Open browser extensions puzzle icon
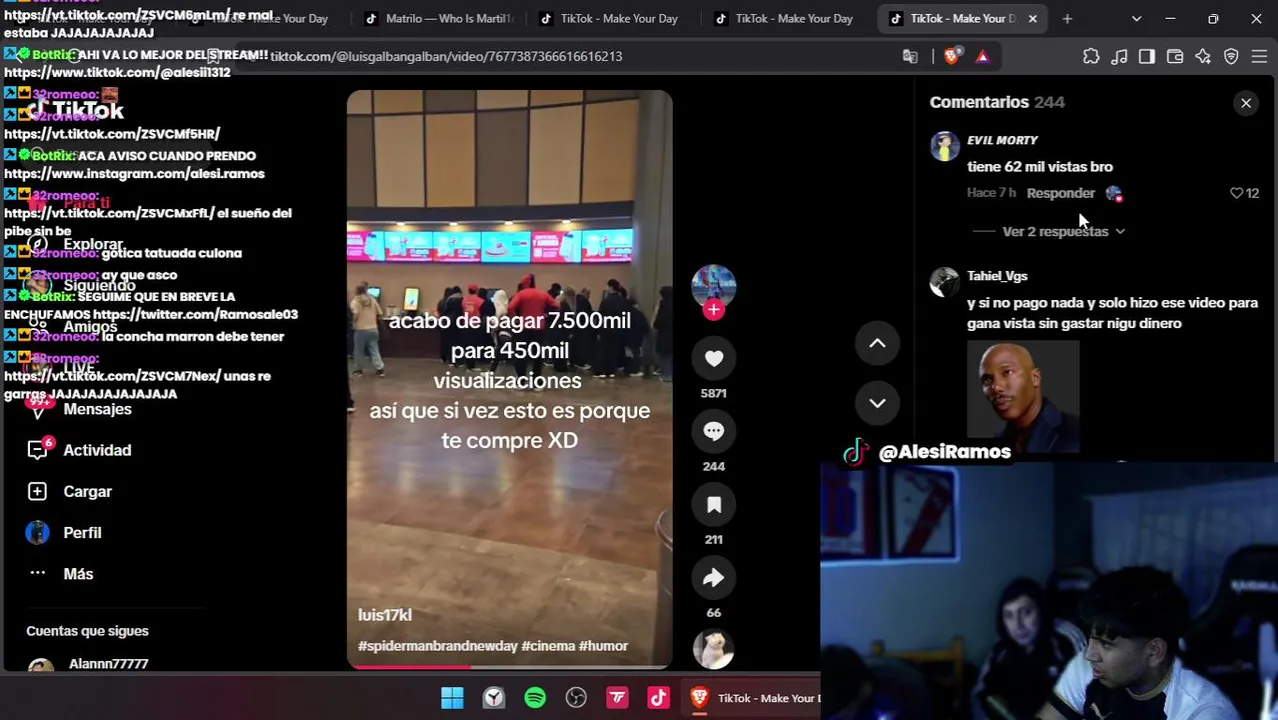The width and height of the screenshot is (1278, 720). point(1091,57)
